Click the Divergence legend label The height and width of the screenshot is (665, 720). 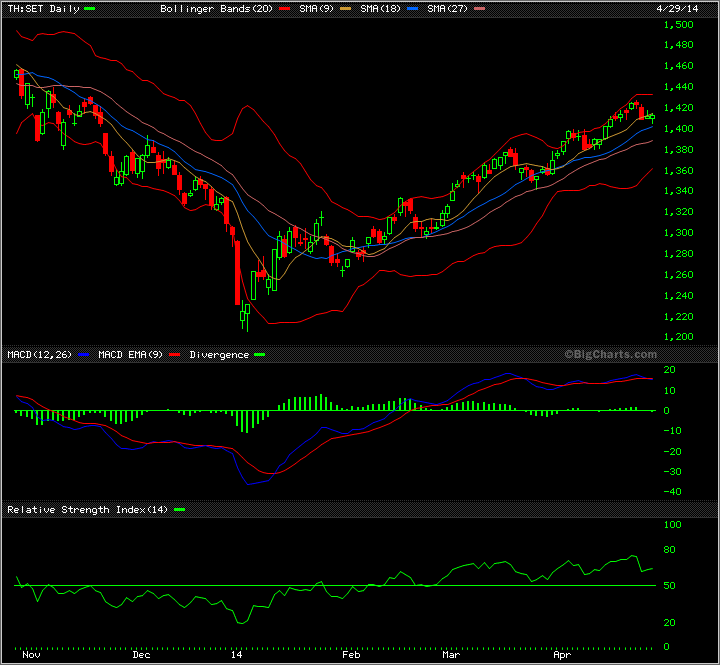pyautogui.click(x=219, y=355)
